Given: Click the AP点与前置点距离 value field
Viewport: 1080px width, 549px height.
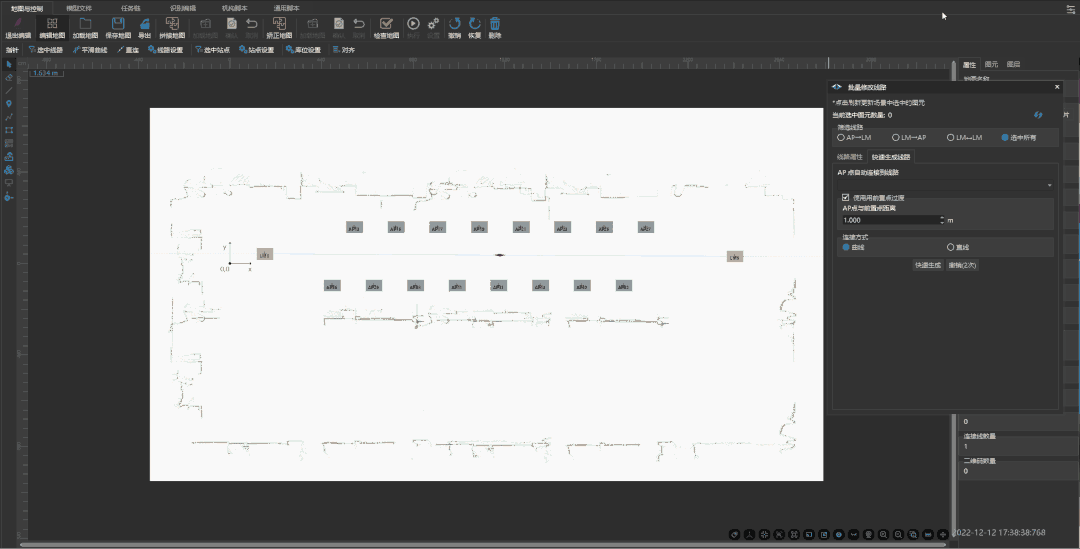Looking at the screenshot, I should (889, 220).
